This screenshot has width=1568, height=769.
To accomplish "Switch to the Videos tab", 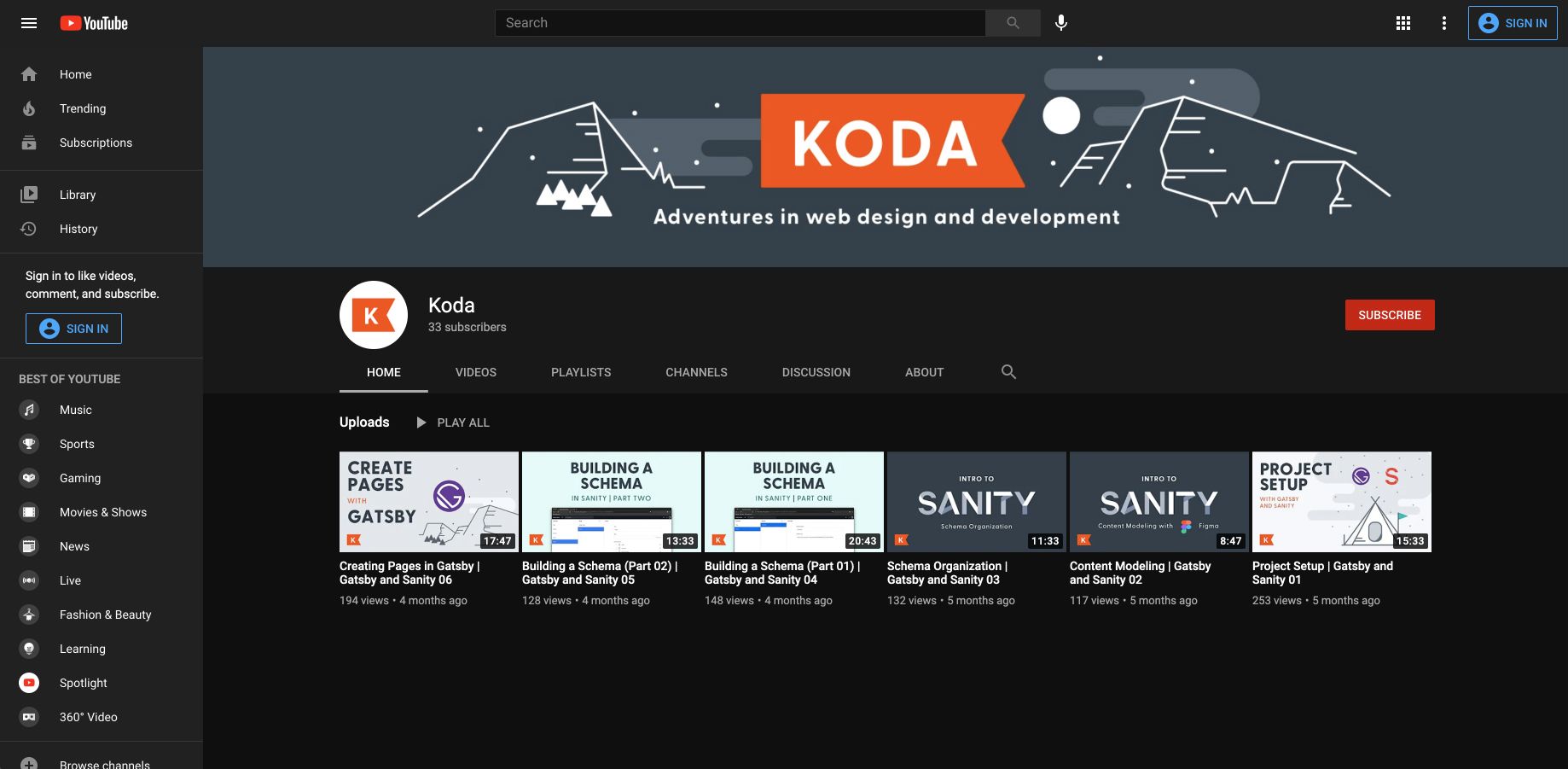I will (476, 372).
